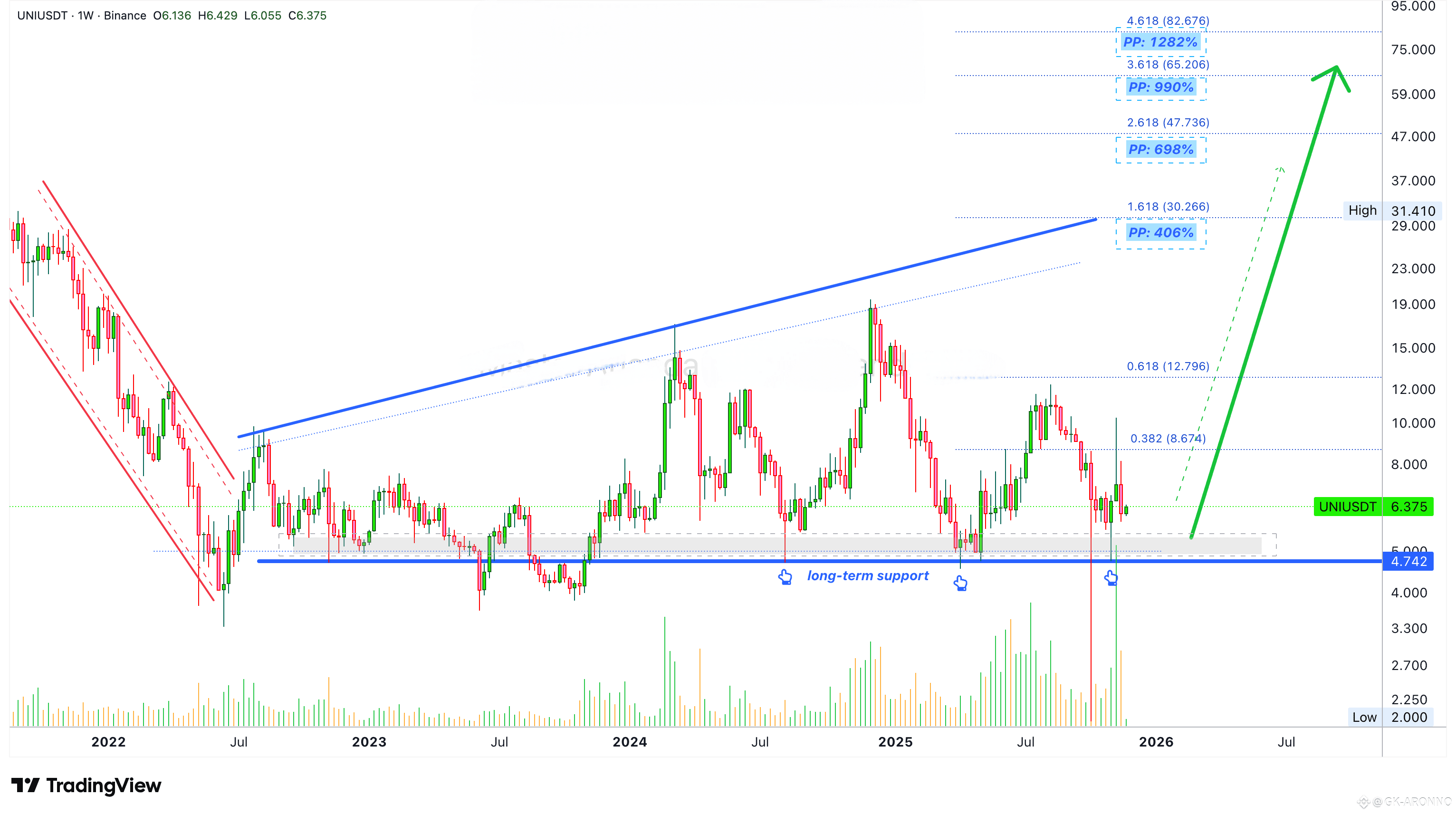Click the long-term support text label
This screenshot has height=814, width=1456.
click(868, 575)
